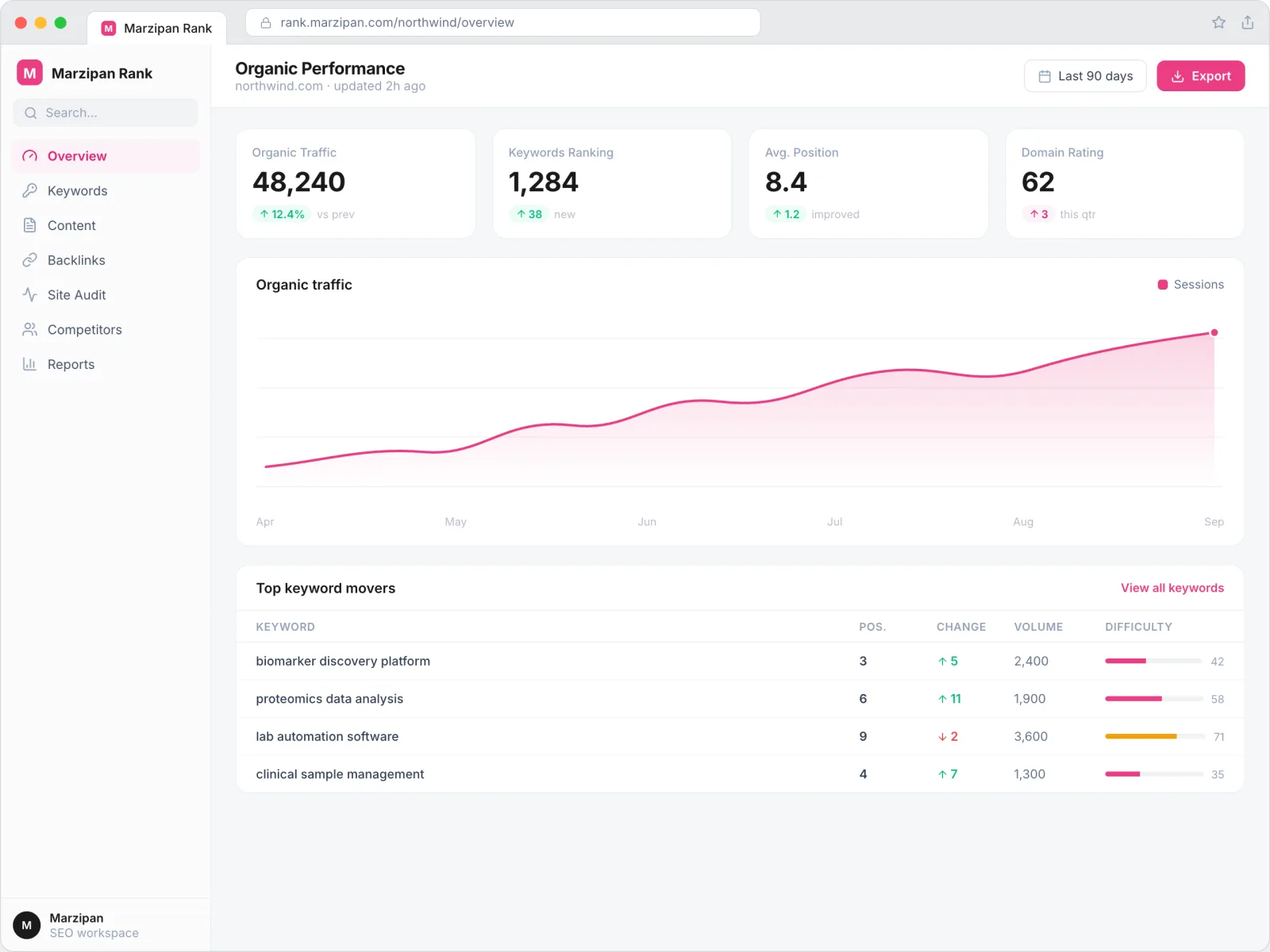Click the 38 new keywords badge
This screenshot has height=952, width=1270.
pyautogui.click(x=529, y=214)
